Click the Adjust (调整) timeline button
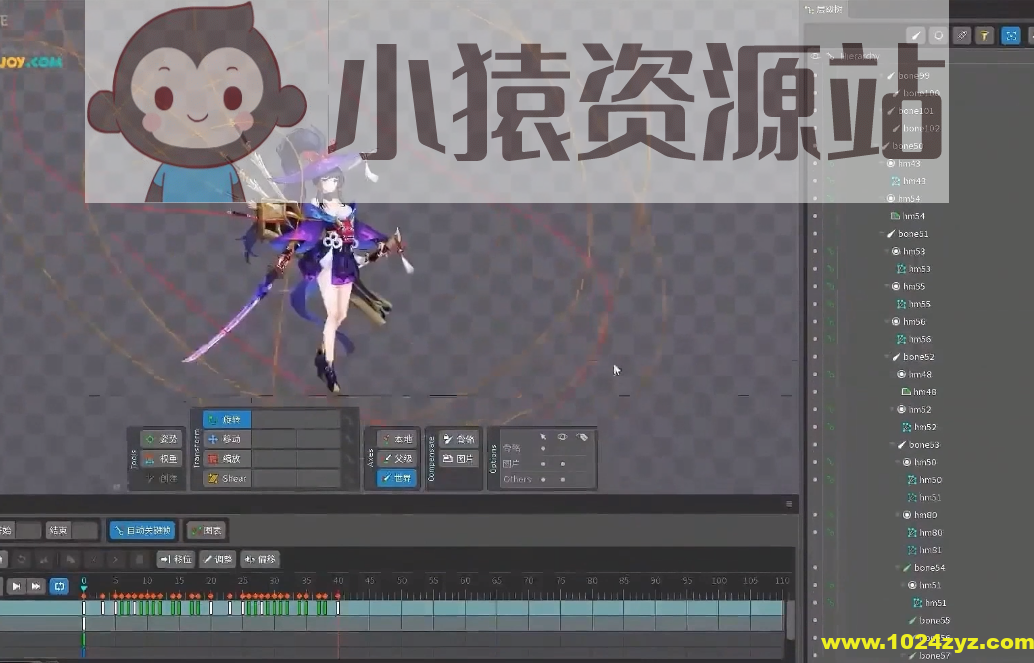This screenshot has width=1034, height=663. [216, 559]
